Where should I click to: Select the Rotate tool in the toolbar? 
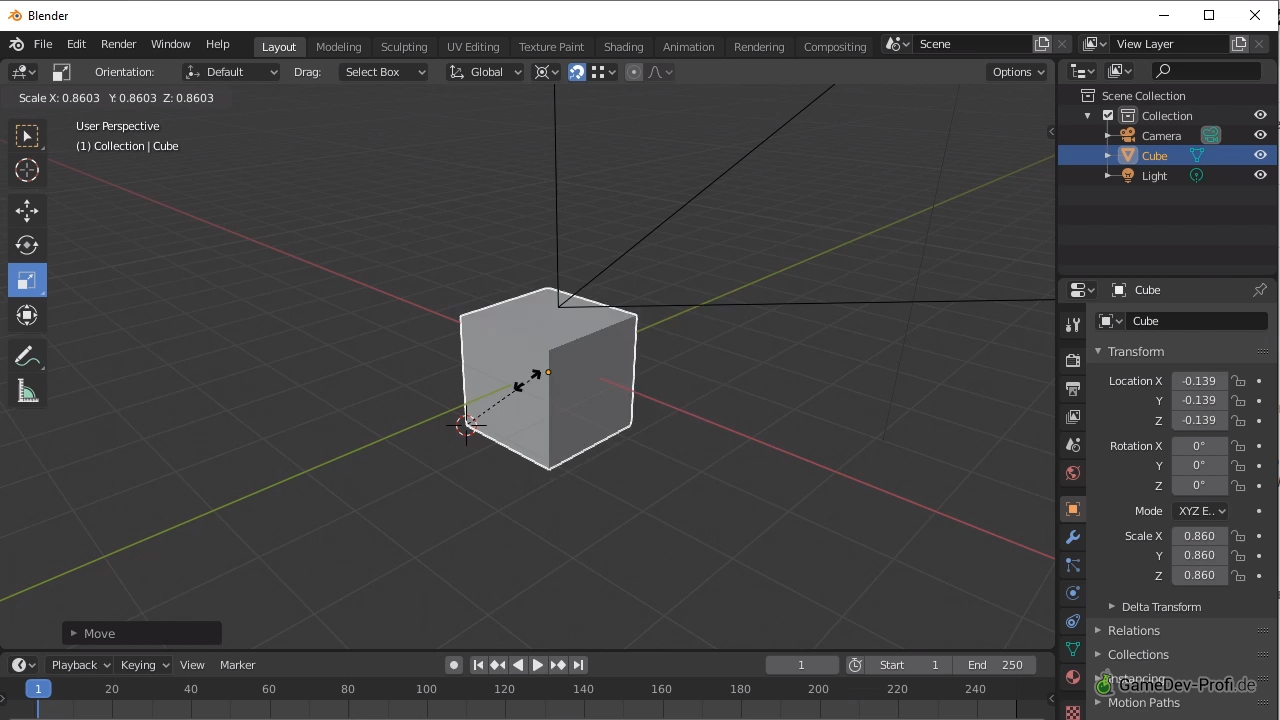pos(27,245)
